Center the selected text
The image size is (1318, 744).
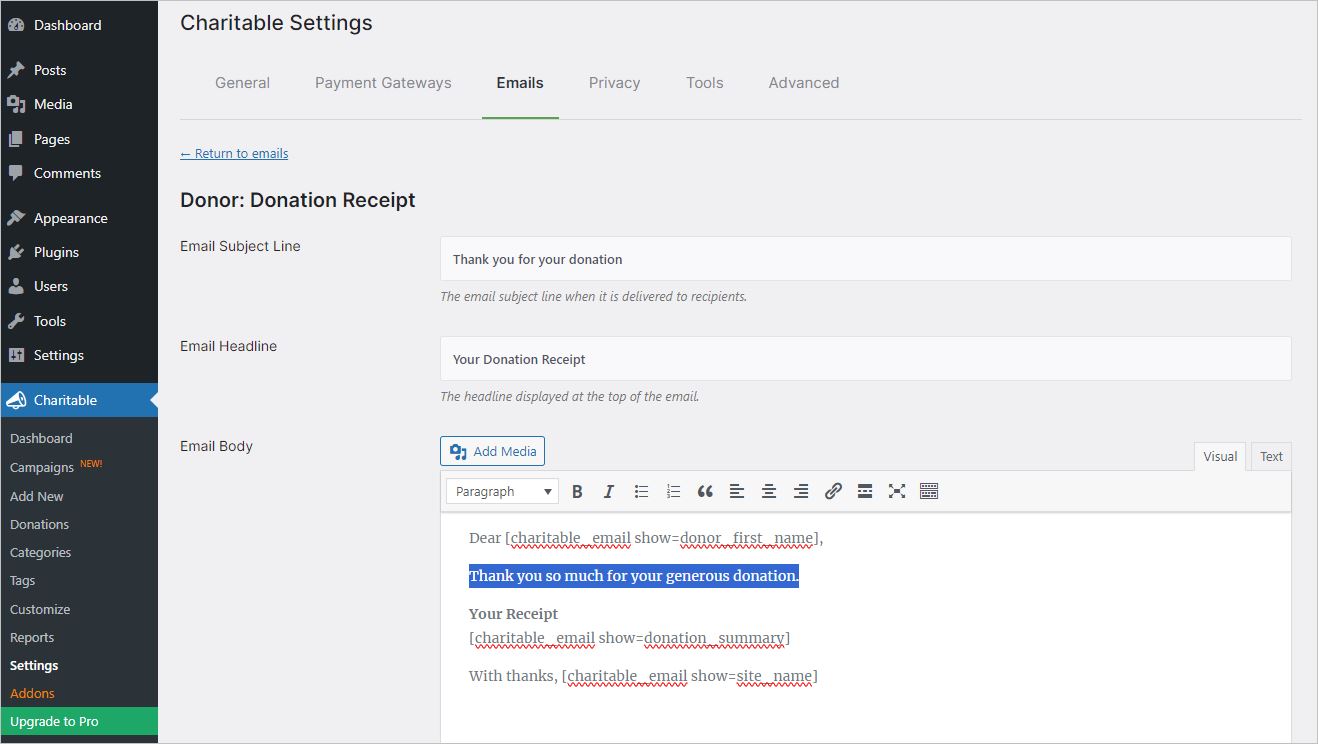coord(769,491)
